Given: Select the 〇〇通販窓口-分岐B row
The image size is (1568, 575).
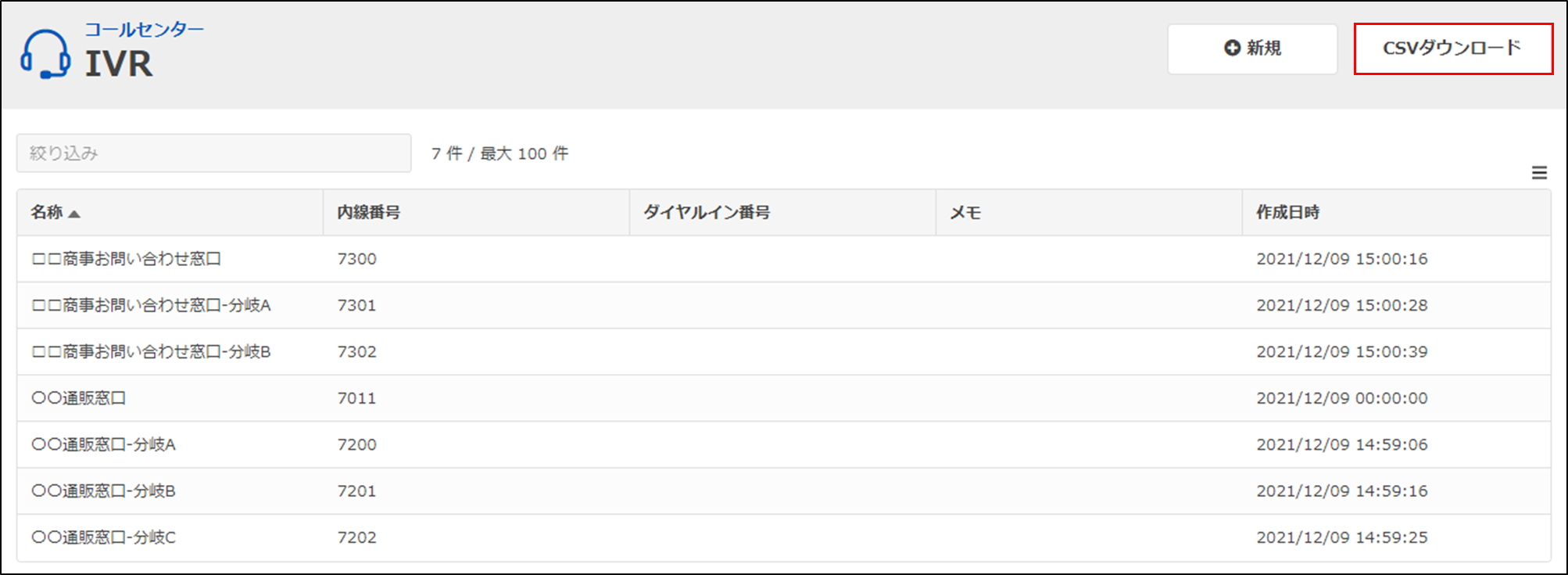Looking at the screenshot, I should click(103, 491).
